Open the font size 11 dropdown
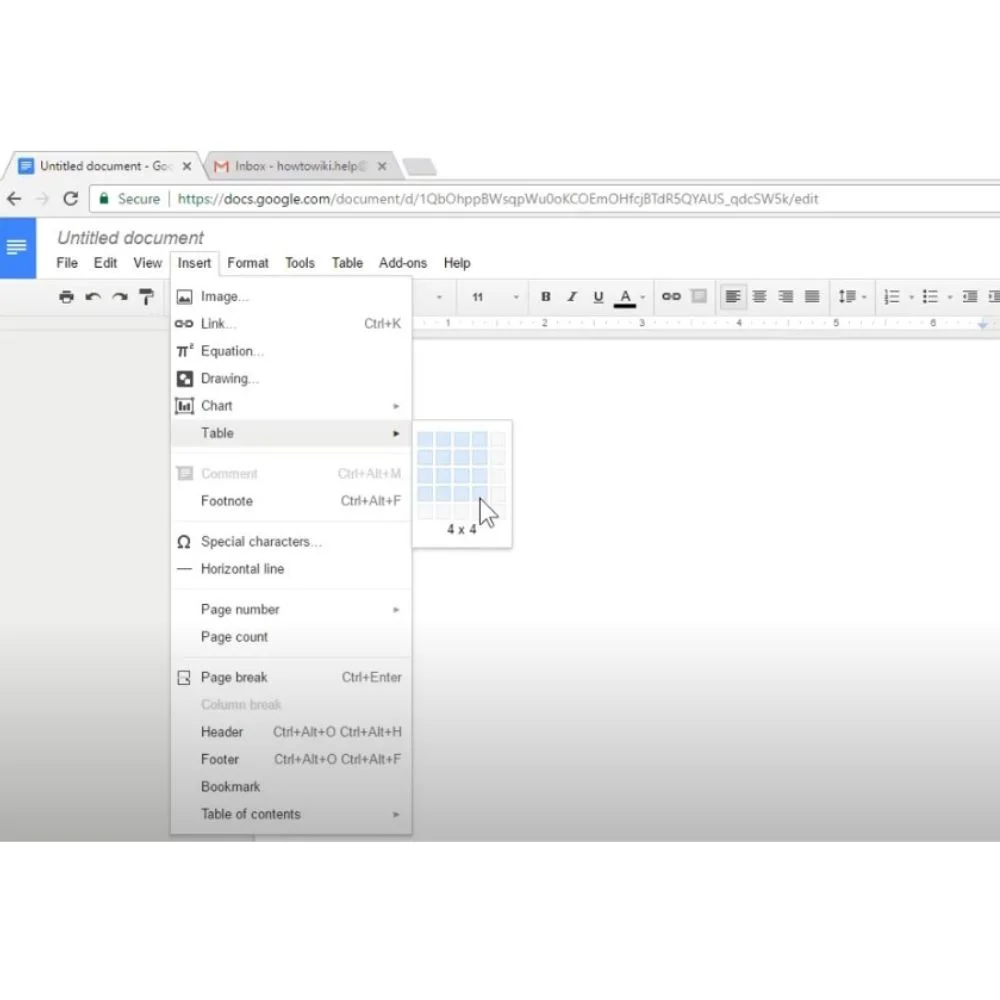The image size is (1000, 1000). click(496, 297)
